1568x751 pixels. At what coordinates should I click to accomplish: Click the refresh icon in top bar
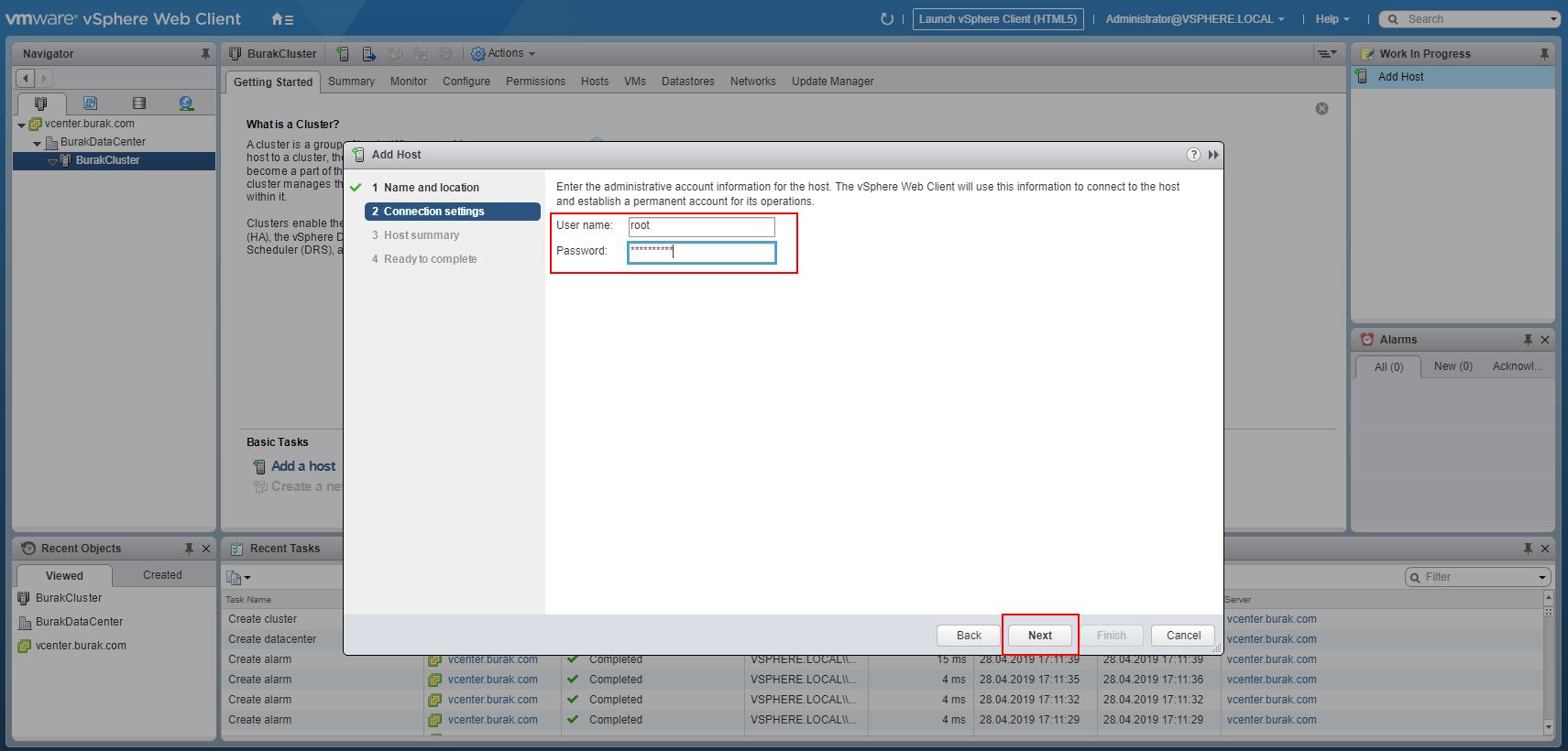tap(886, 18)
